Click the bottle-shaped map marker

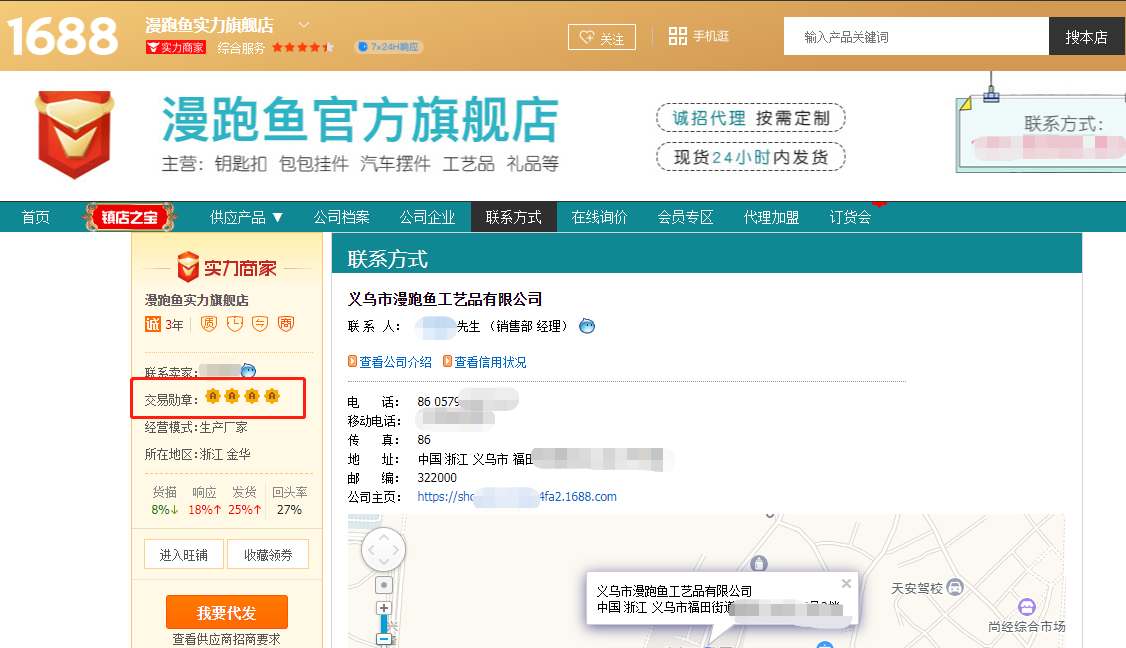pos(759,563)
